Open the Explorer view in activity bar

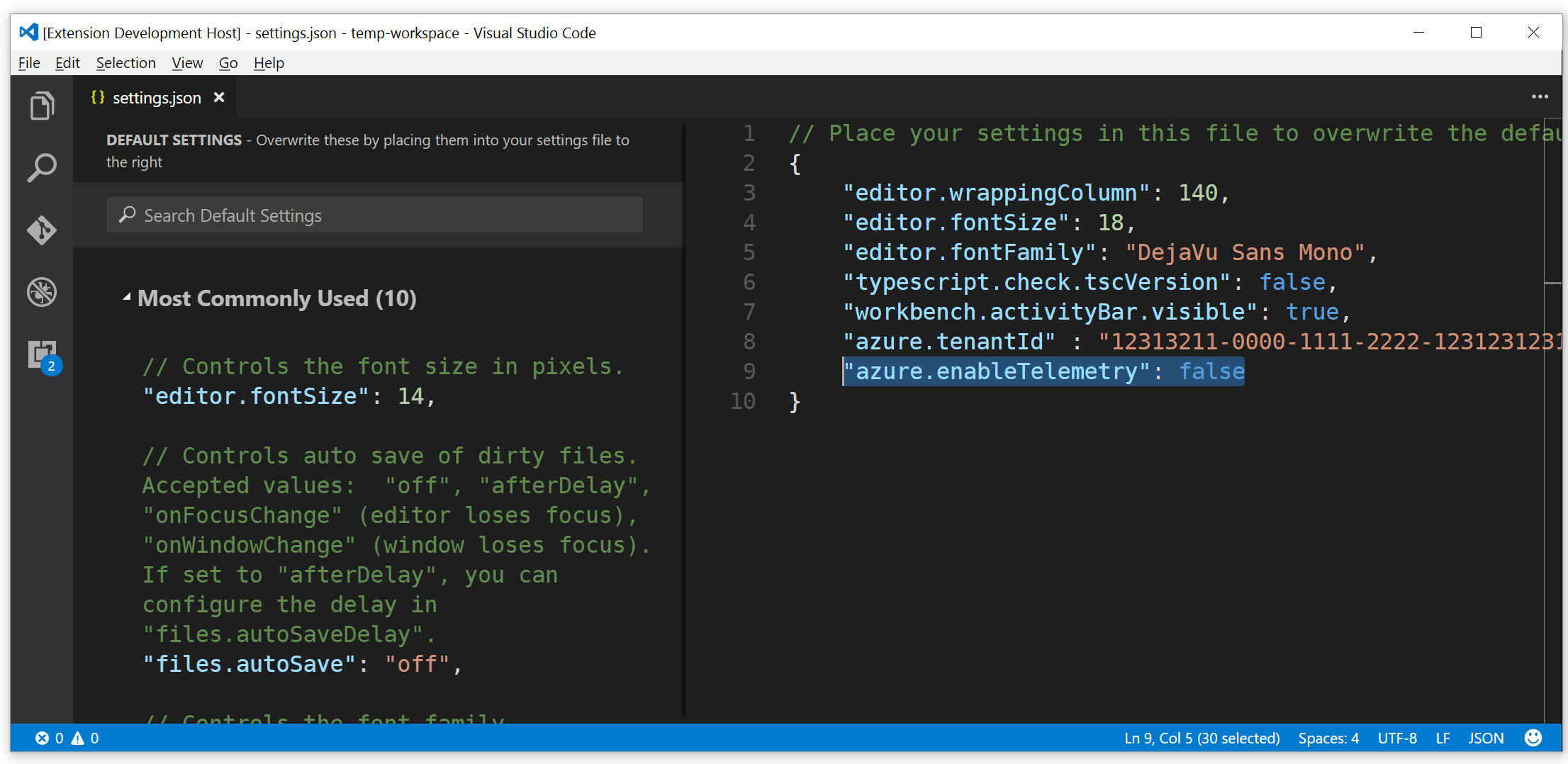click(42, 106)
